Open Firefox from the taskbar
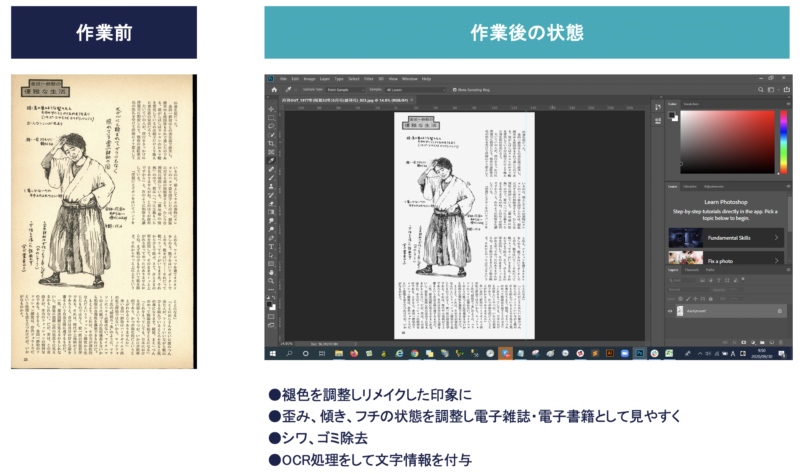Viewport: 800px width, 474px height. click(x=354, y=354)
